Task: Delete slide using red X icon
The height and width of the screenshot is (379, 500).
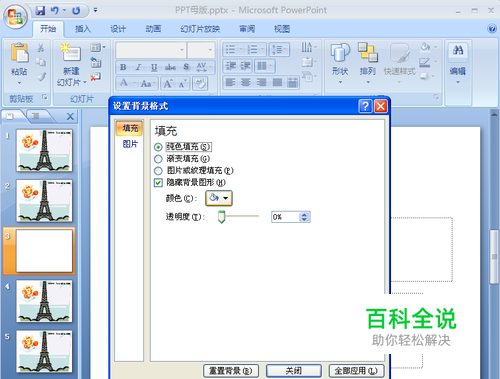Action: coord(96,77)
